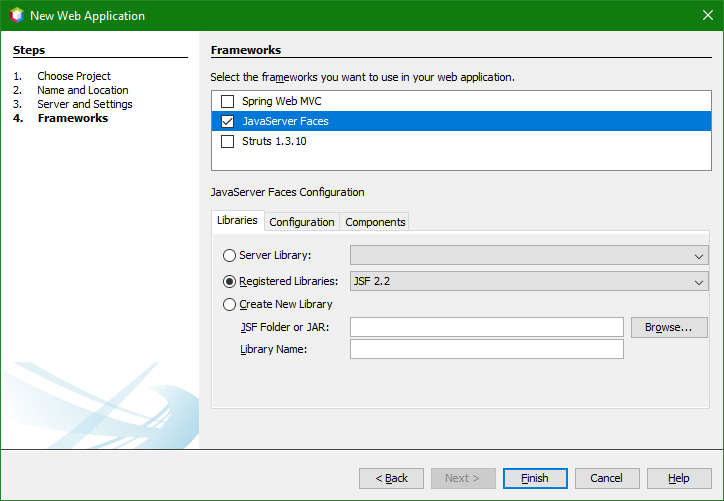The height and width of the screenshot is (501, 724).
Task: Click the NetBeans cube icon in title bar
Action: 17,15
